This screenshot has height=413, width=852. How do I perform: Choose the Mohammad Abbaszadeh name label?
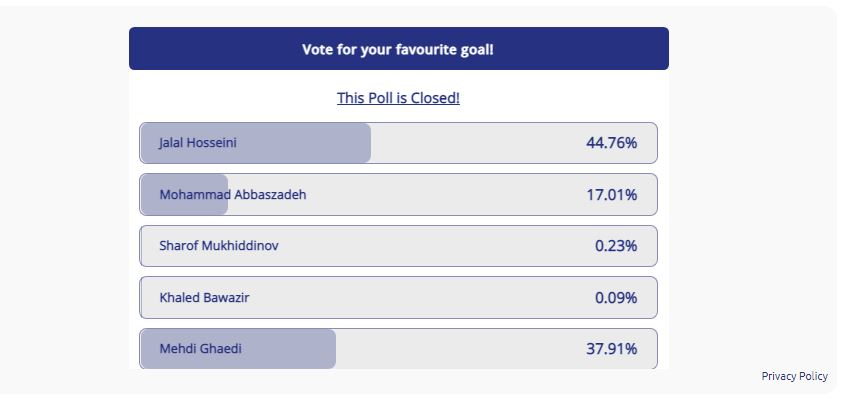[x=233, y=195]
